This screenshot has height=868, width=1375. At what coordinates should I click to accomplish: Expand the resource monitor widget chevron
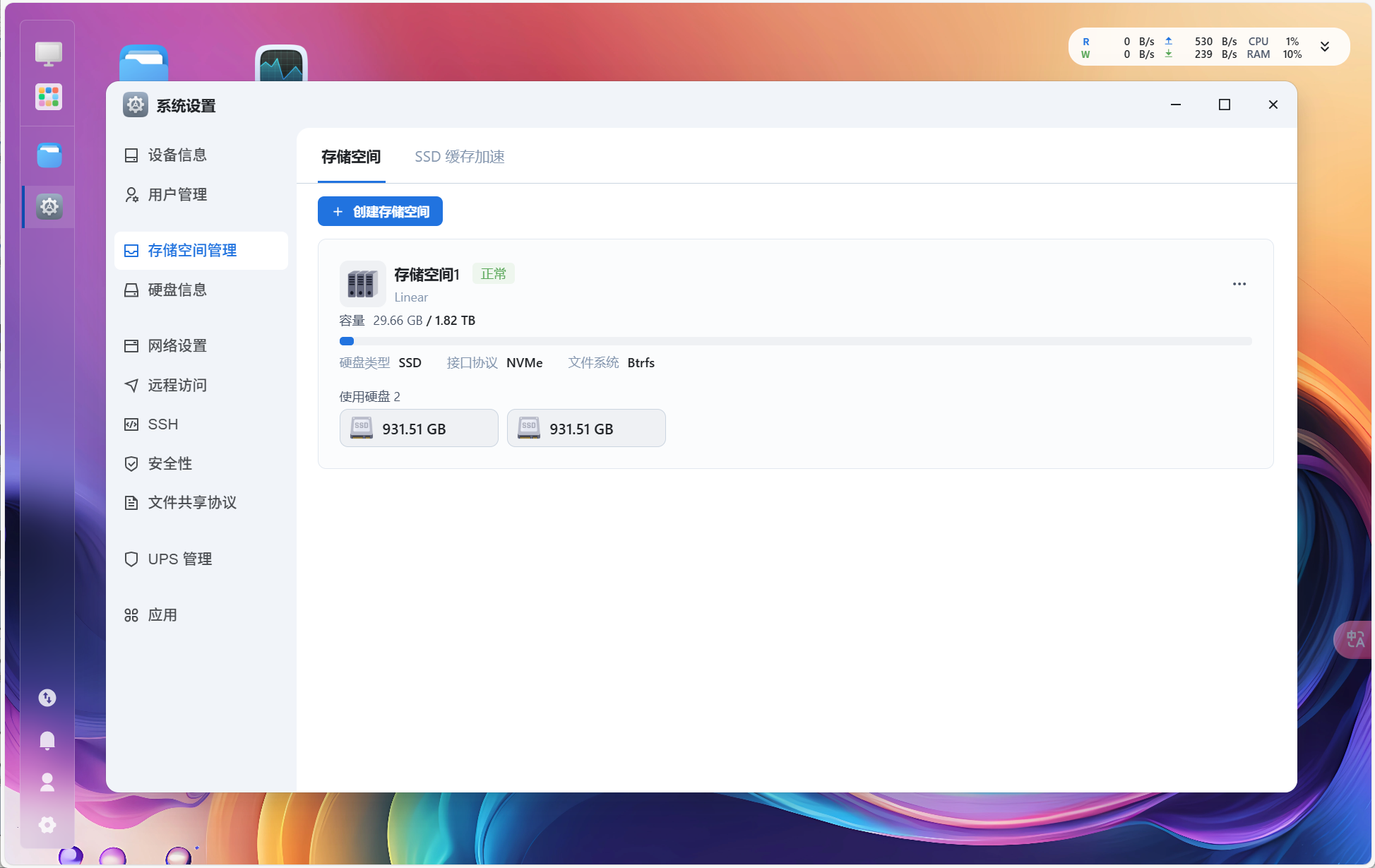pos(1325,47)
